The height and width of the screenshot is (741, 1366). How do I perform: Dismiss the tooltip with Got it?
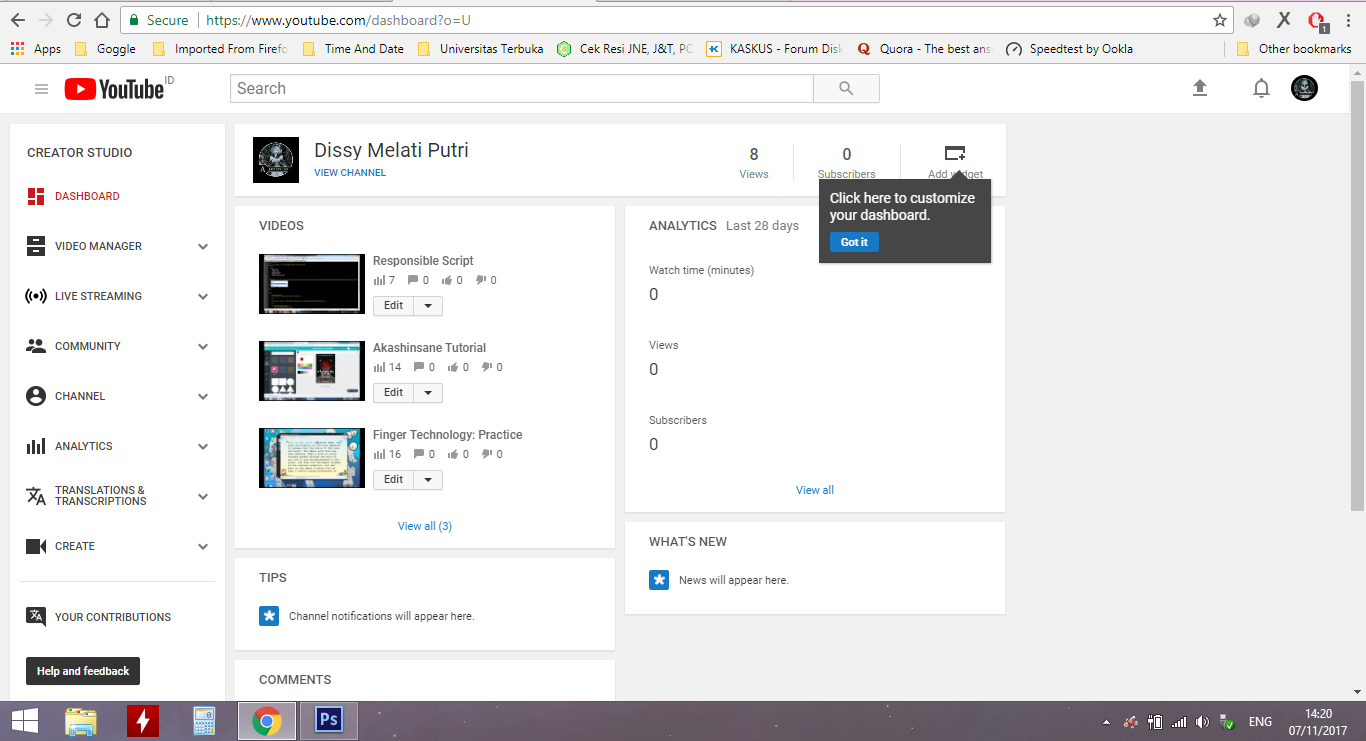coord(853,241)
